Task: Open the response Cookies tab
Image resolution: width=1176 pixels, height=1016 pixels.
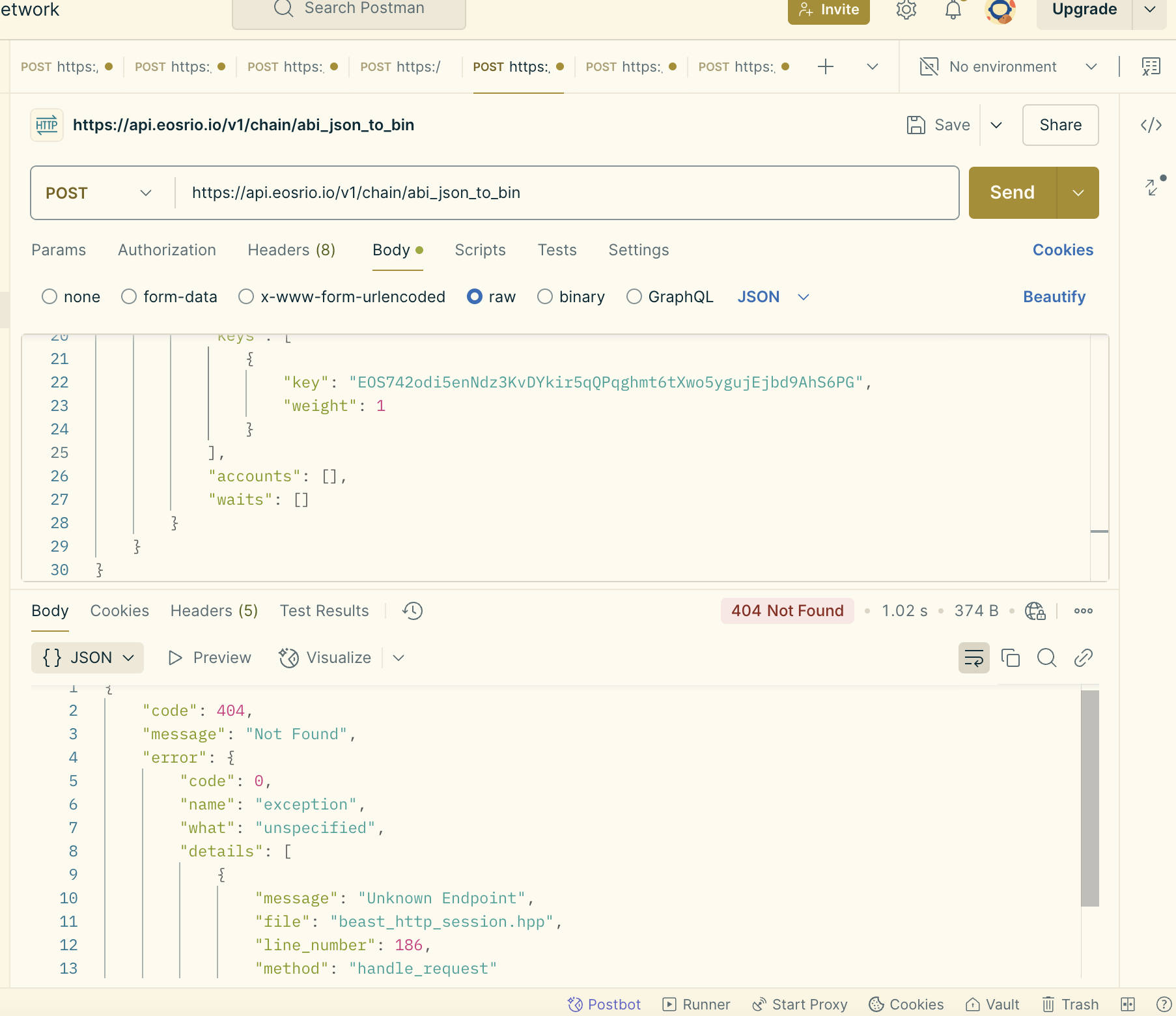Action: [x=119, y=611]
